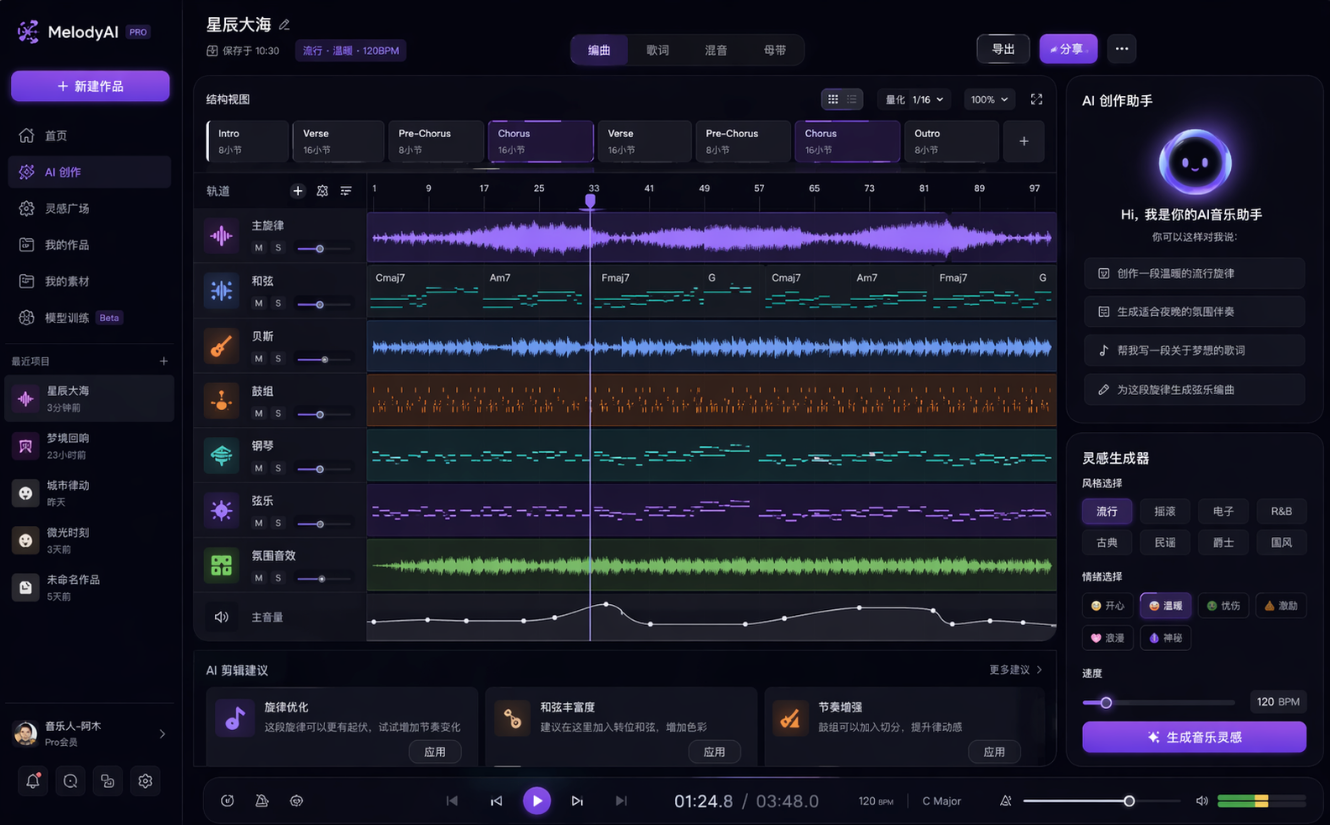This screenshot has width=1330, height=825.
Task: Solo the 钢琴 track
Action: (x=278, y=468)
